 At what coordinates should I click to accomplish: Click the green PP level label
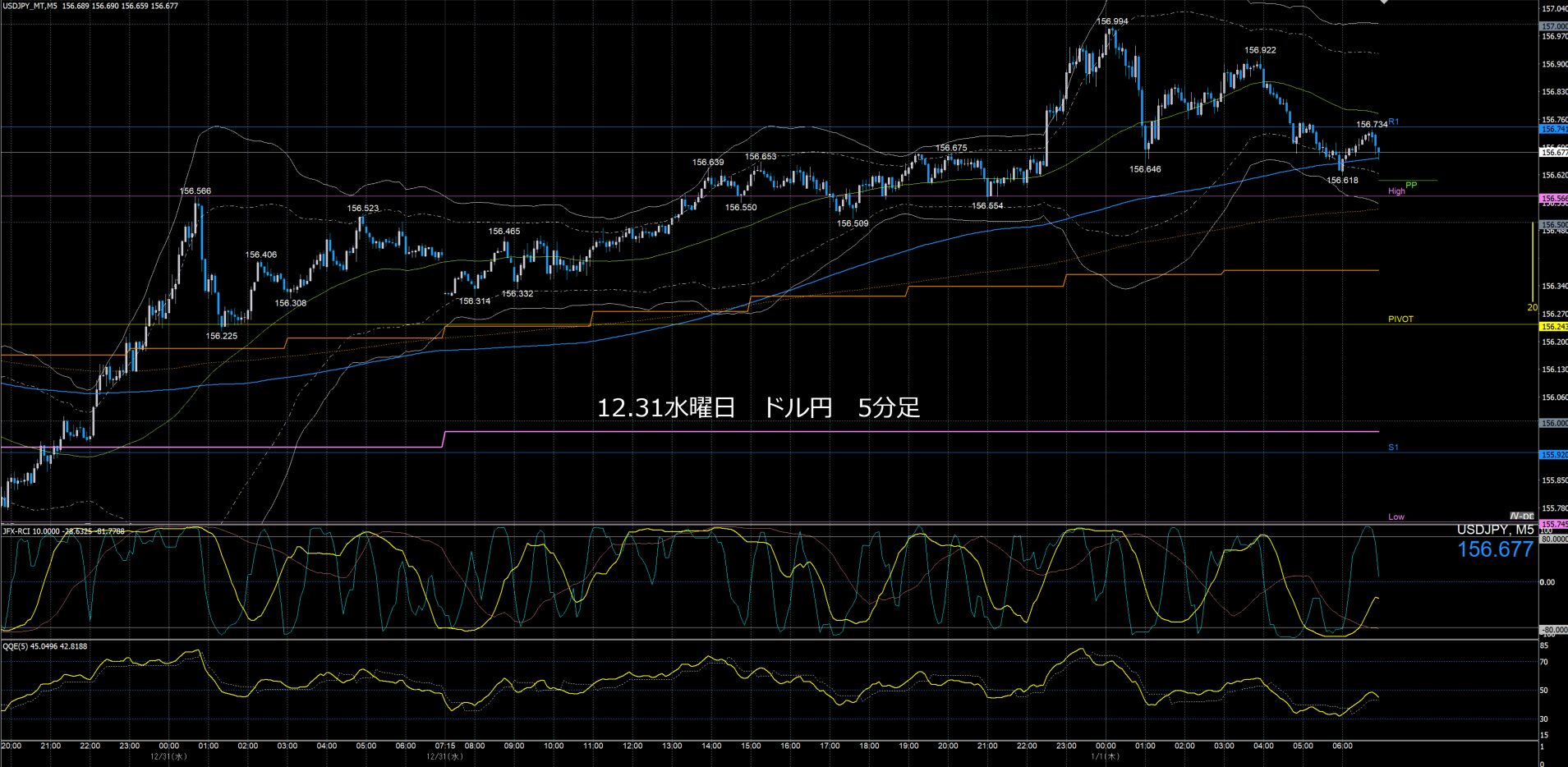point(1411,186)
